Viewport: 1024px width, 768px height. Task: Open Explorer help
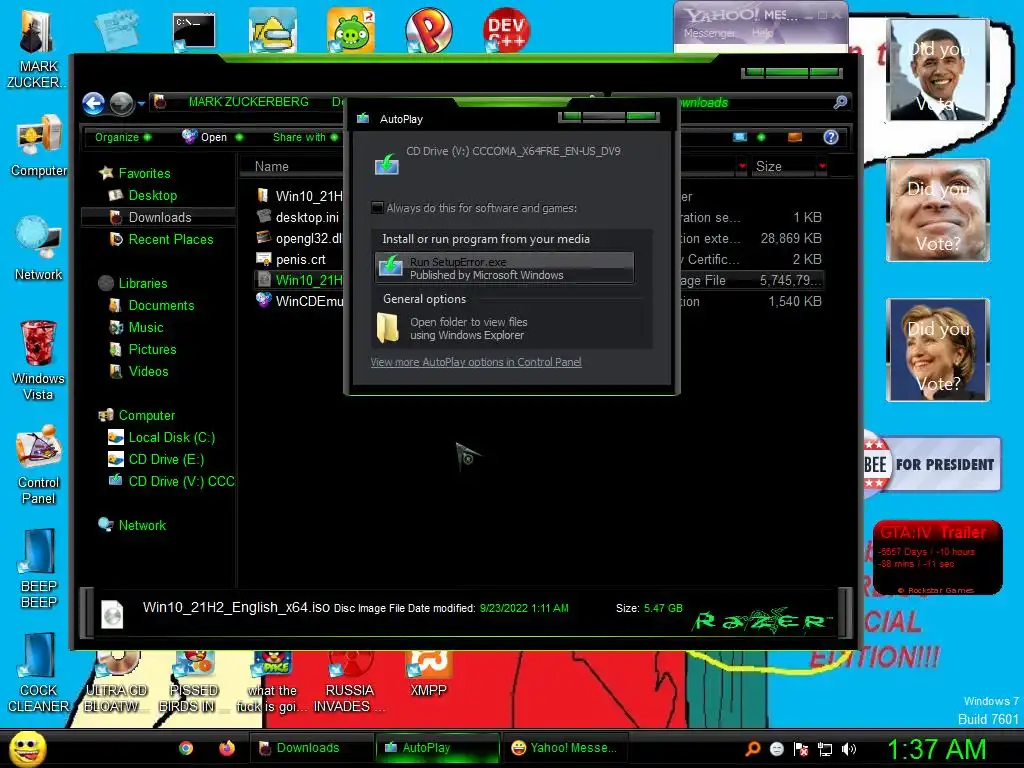pyautogui.click(x=831, y=137)
